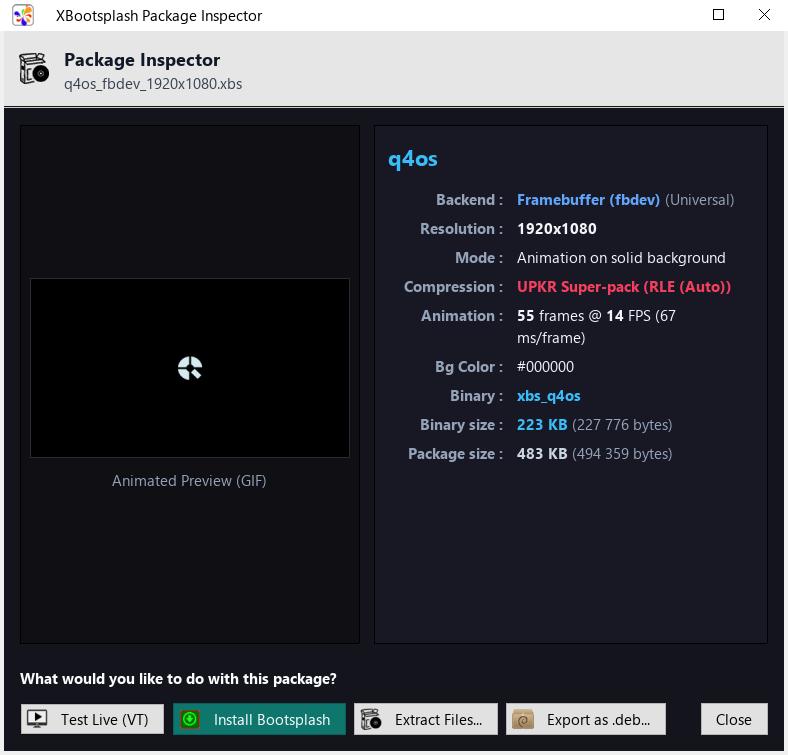Click the animated q4os preview thumbnail
This screenshot has width=788, height=755.
click(189, 368)
